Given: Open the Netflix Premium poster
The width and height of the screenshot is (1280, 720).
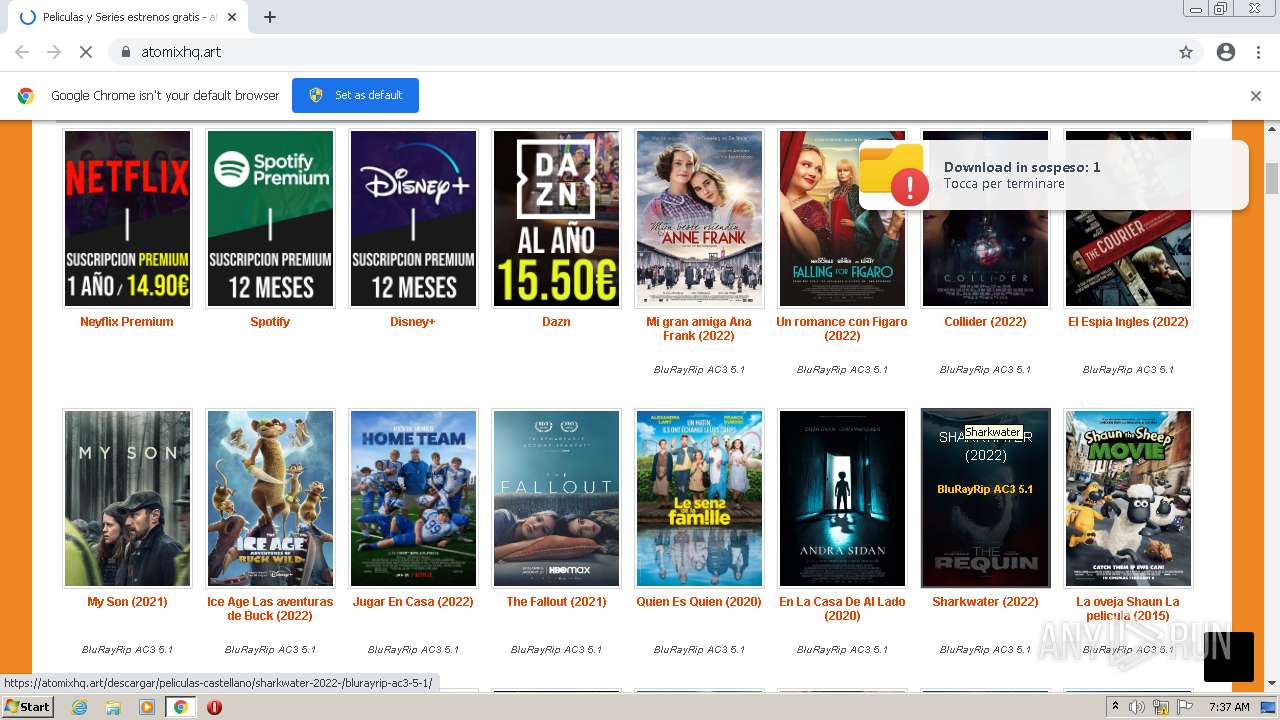Looking at the screenshot, I should 127,218.
